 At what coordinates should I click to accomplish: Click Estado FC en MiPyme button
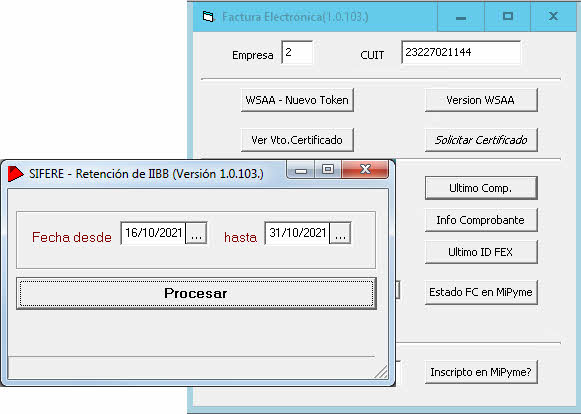pyautogui.click(x=481, y=292)
